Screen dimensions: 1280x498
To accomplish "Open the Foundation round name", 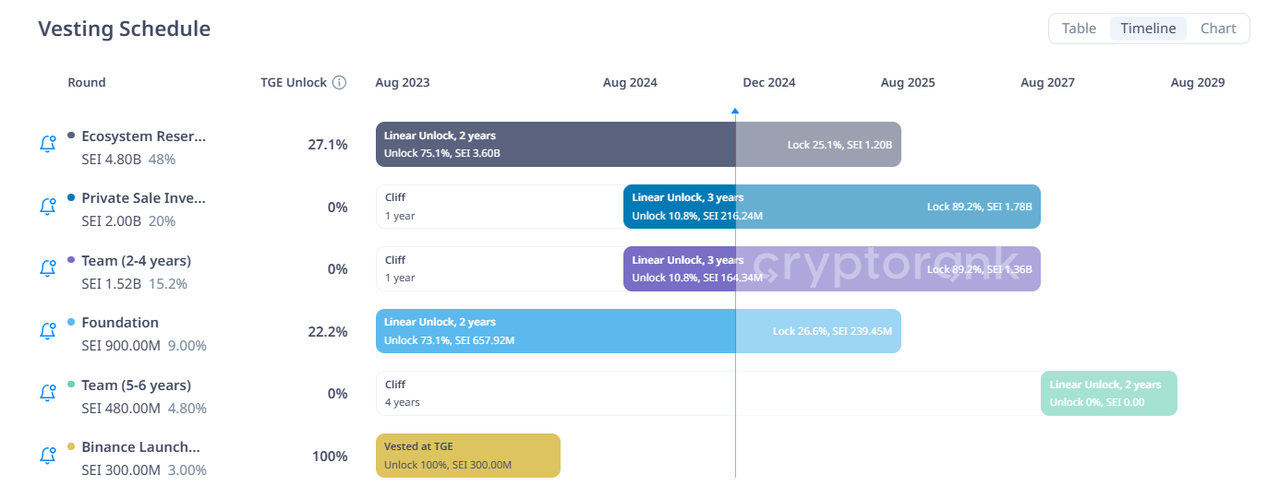I will [x=120, y=322].
